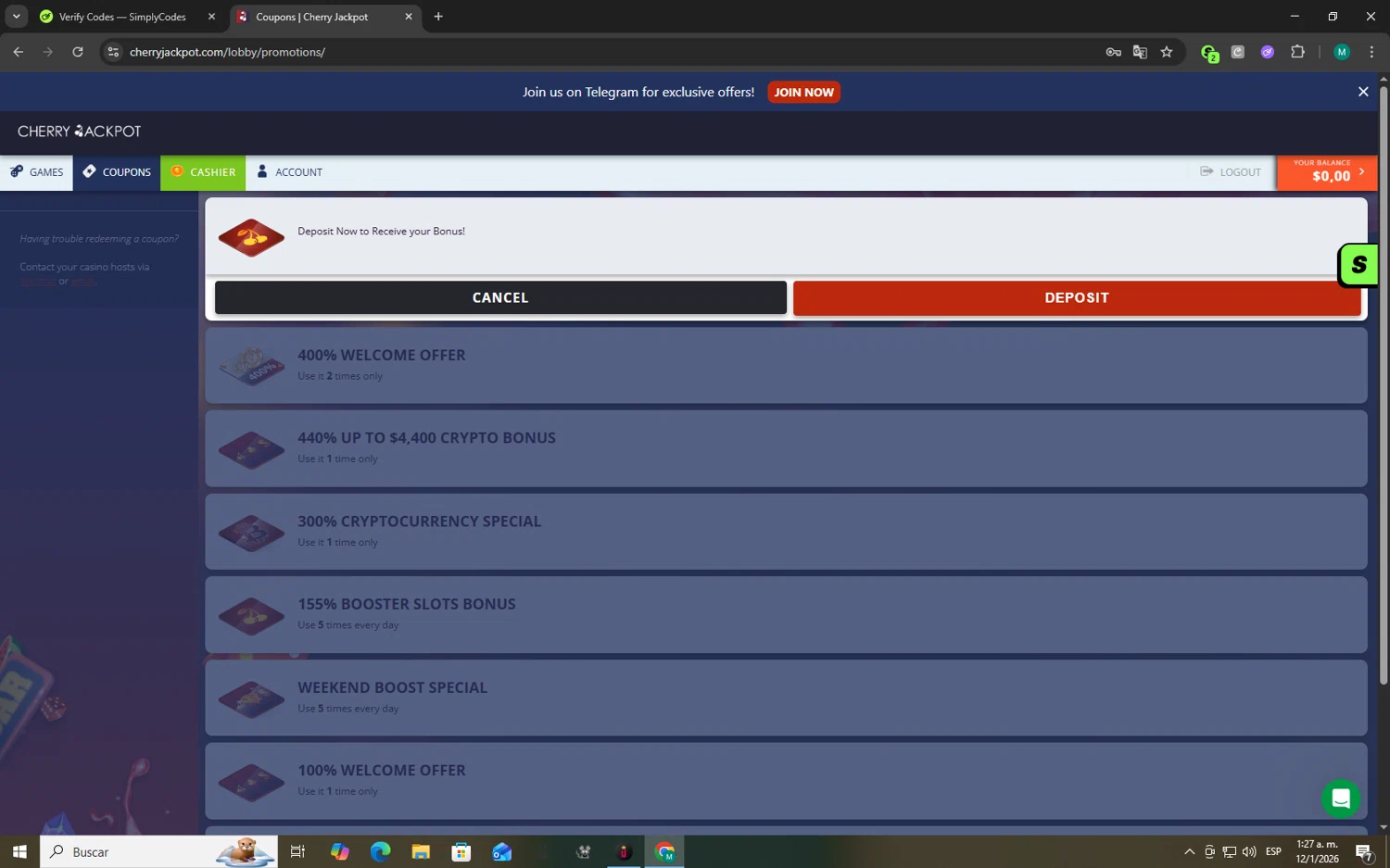Open the live chat bubble
Screen dimensions: 1390x868
click(1341, 799)
